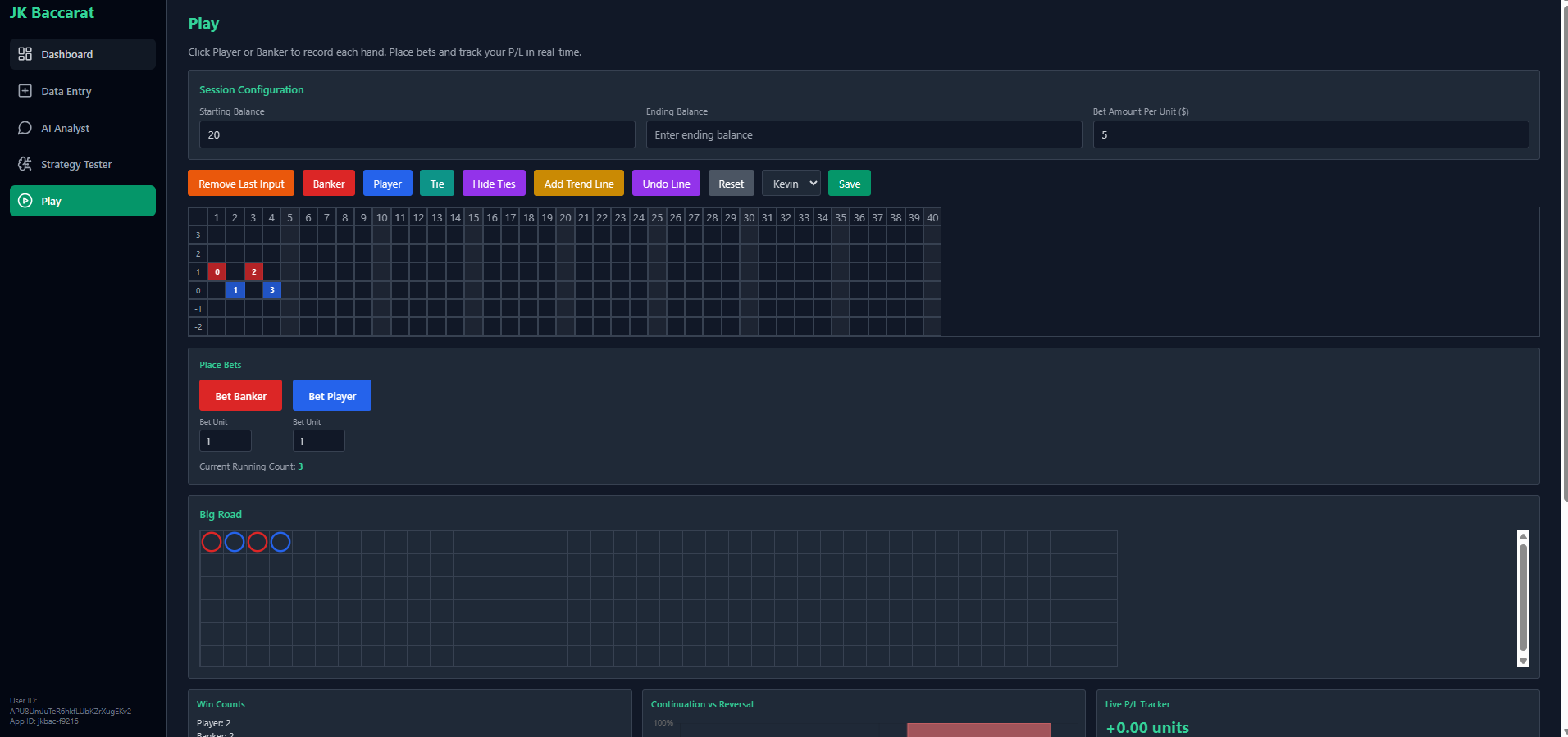Click first red circle in Big Road
Viewport: 1568px width, 737px height.
coord(212,542)
